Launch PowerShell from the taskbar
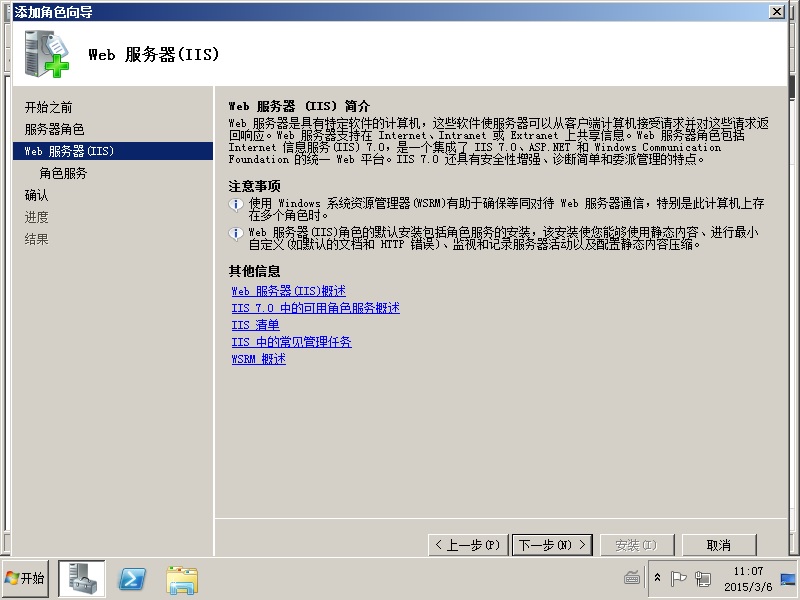The width and height of the screenshot is (800, 600). [x=132, y=579]
